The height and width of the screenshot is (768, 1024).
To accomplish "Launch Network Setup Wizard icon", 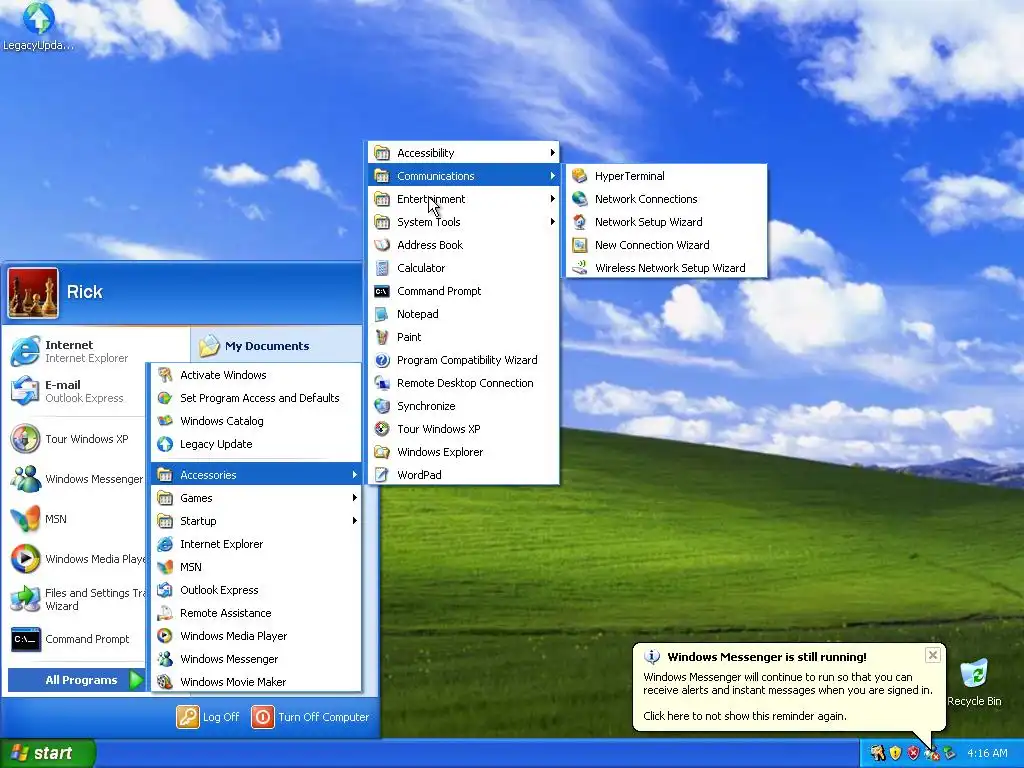I will [579, 222].
